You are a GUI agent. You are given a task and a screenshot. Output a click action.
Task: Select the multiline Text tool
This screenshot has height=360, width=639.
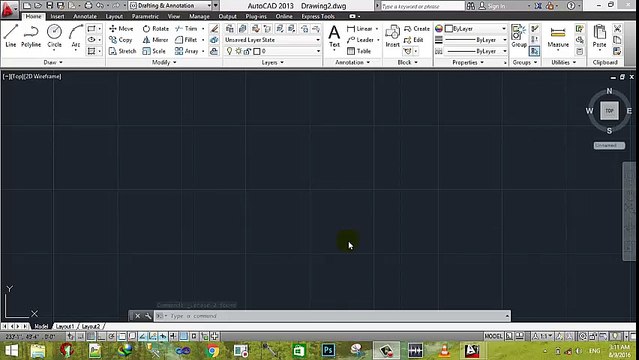[x=334, y=36]
